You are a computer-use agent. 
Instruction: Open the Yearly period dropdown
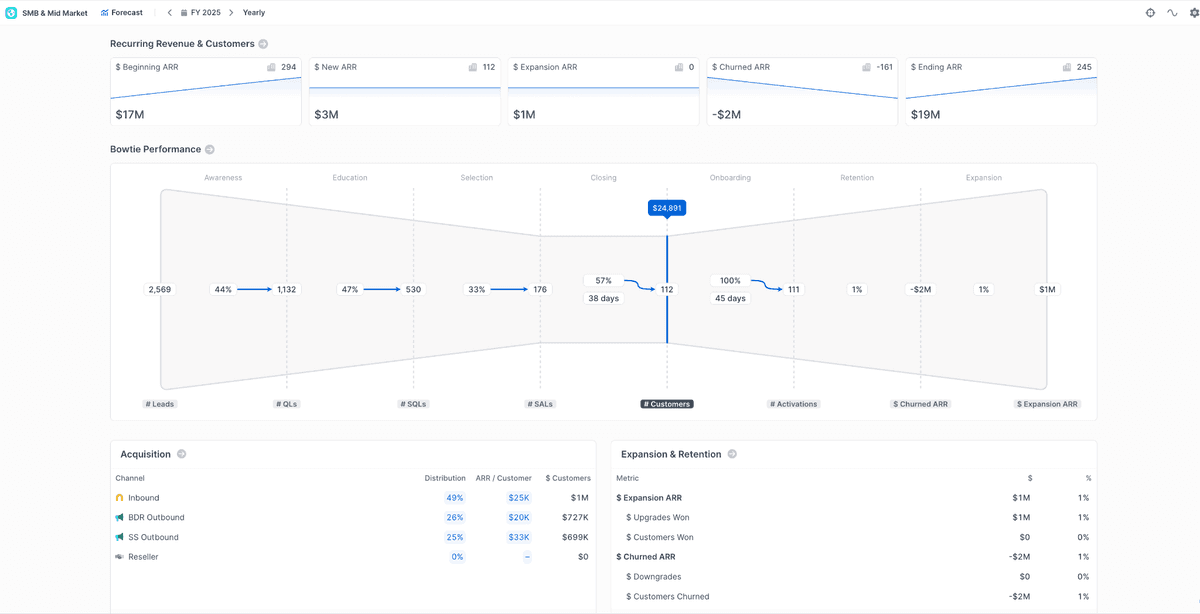point(253,13)
